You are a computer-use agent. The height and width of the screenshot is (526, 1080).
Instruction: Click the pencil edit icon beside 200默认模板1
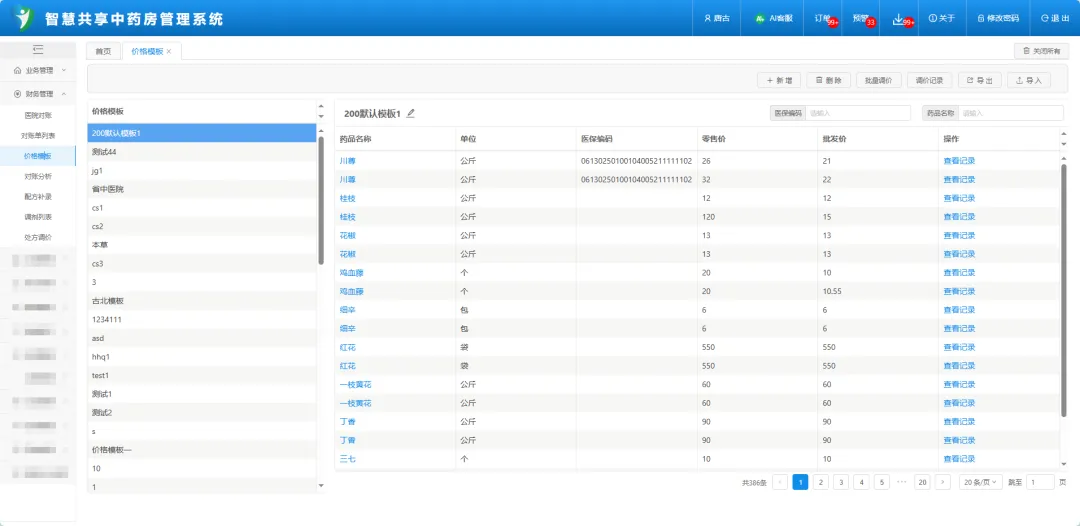[411, 114]
